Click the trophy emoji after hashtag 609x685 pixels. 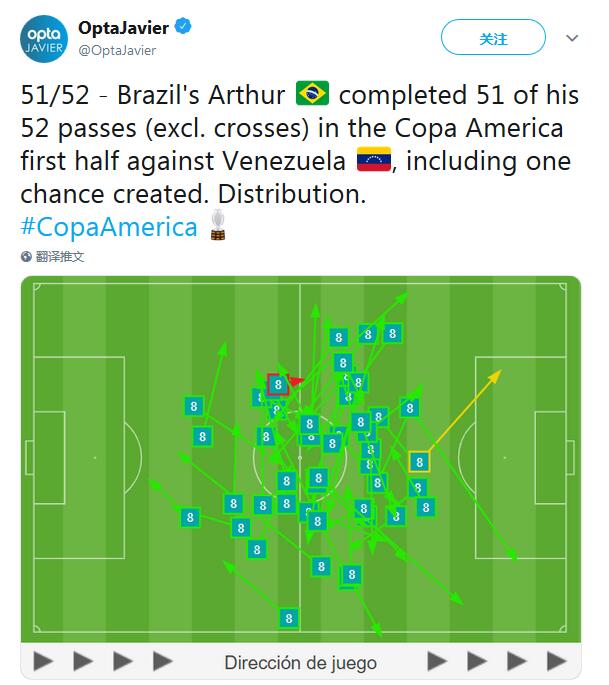coord(218,225)
